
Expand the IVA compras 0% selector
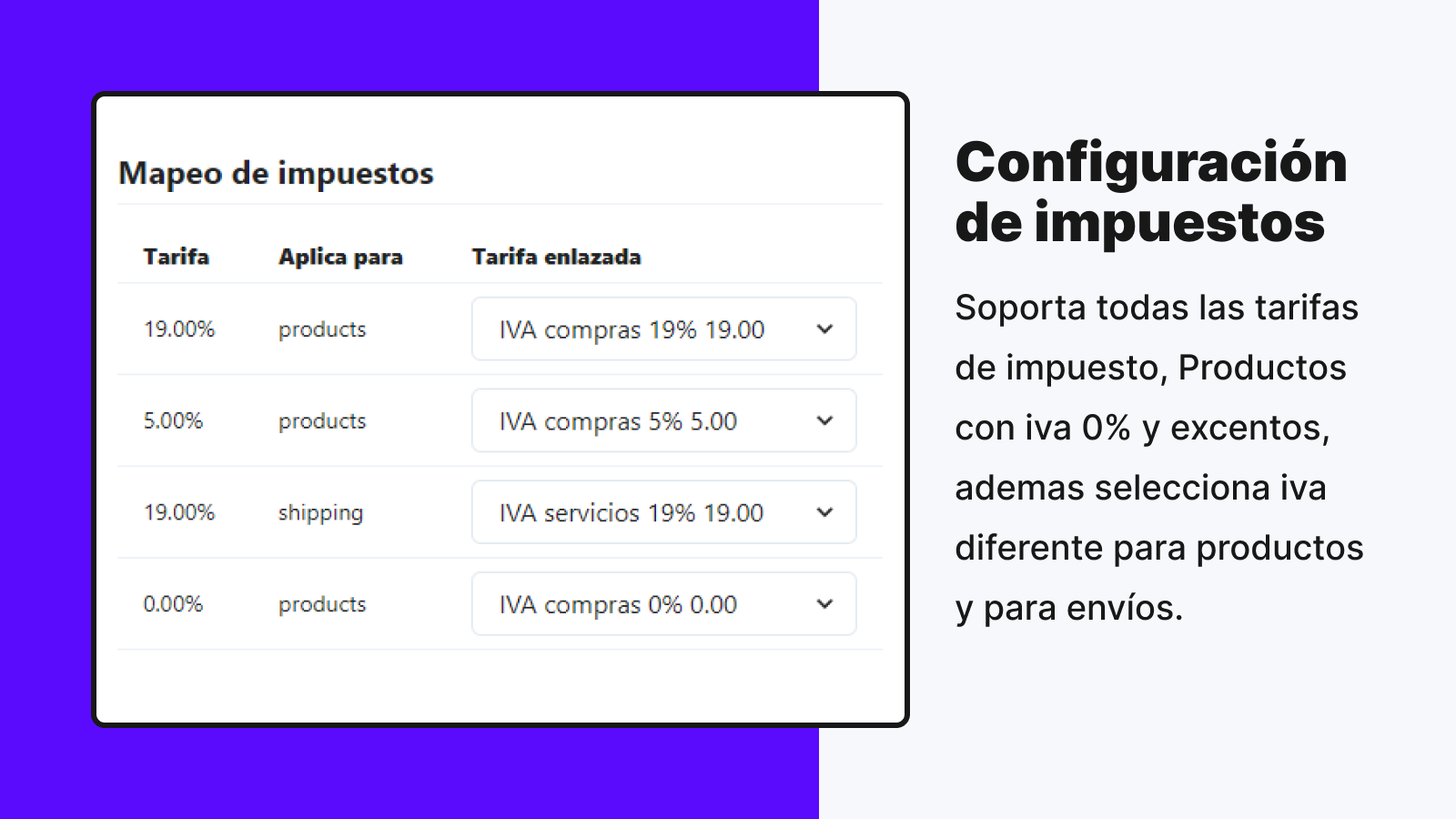[x=662, y=603]
